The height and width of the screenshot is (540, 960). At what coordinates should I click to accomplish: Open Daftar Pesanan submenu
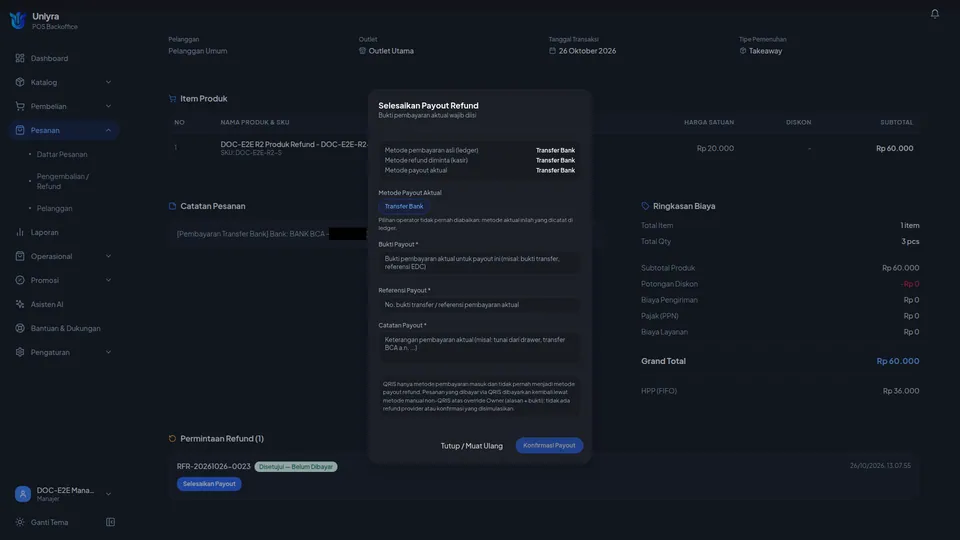(x=64, y=154)
